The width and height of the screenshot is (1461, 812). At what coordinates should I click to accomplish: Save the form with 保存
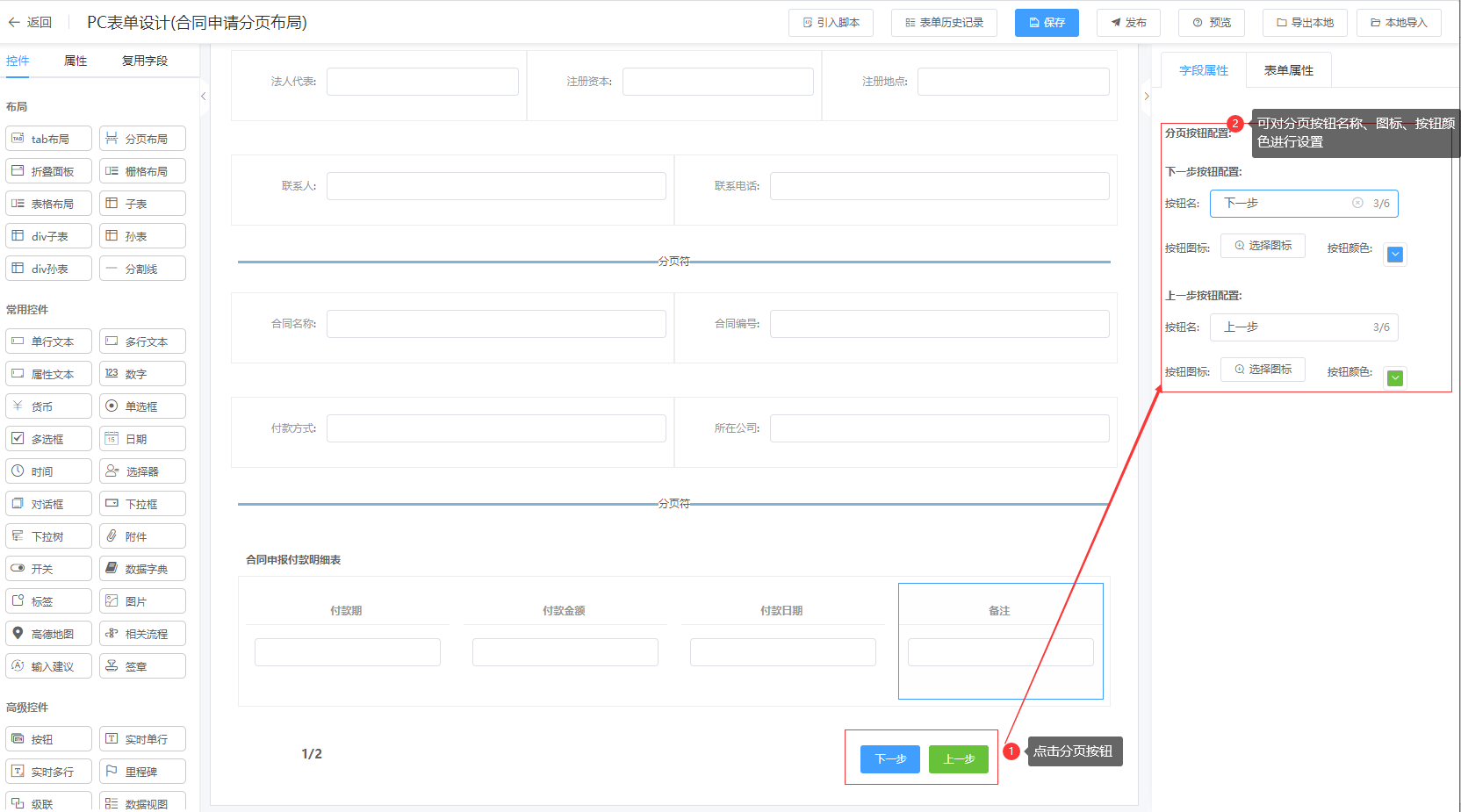tap(1047, 23)
